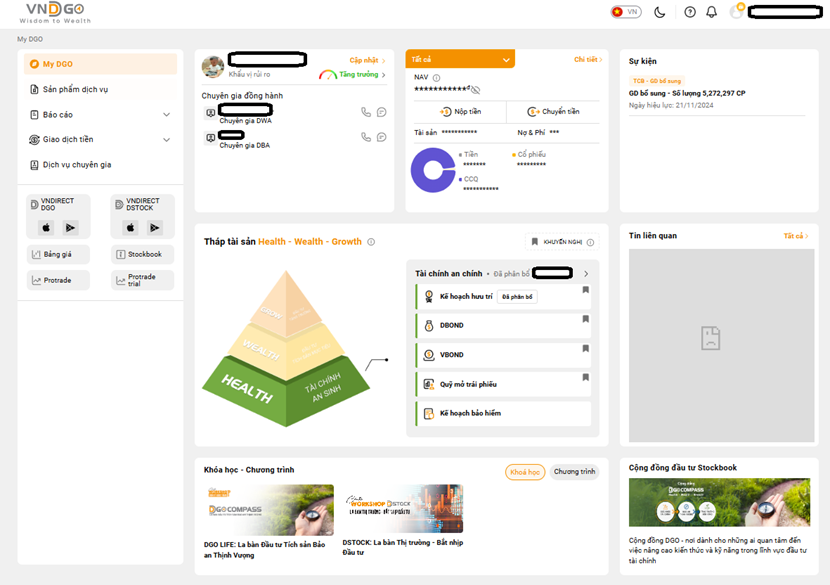Click the NAV info icon
The width and height of the screenshot is (830, 585).
437,78
